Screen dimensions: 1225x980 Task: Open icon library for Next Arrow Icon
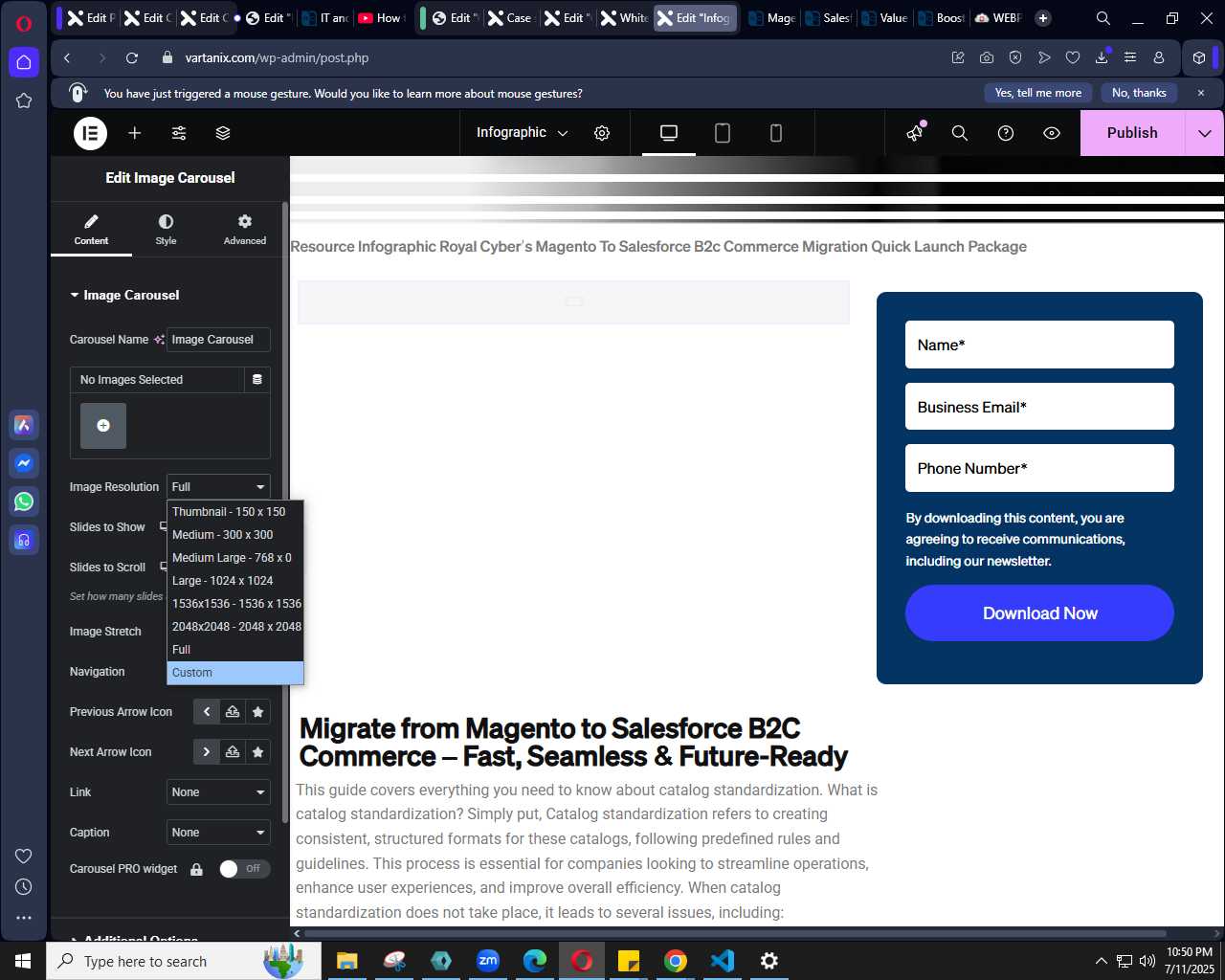coord(257,752)
